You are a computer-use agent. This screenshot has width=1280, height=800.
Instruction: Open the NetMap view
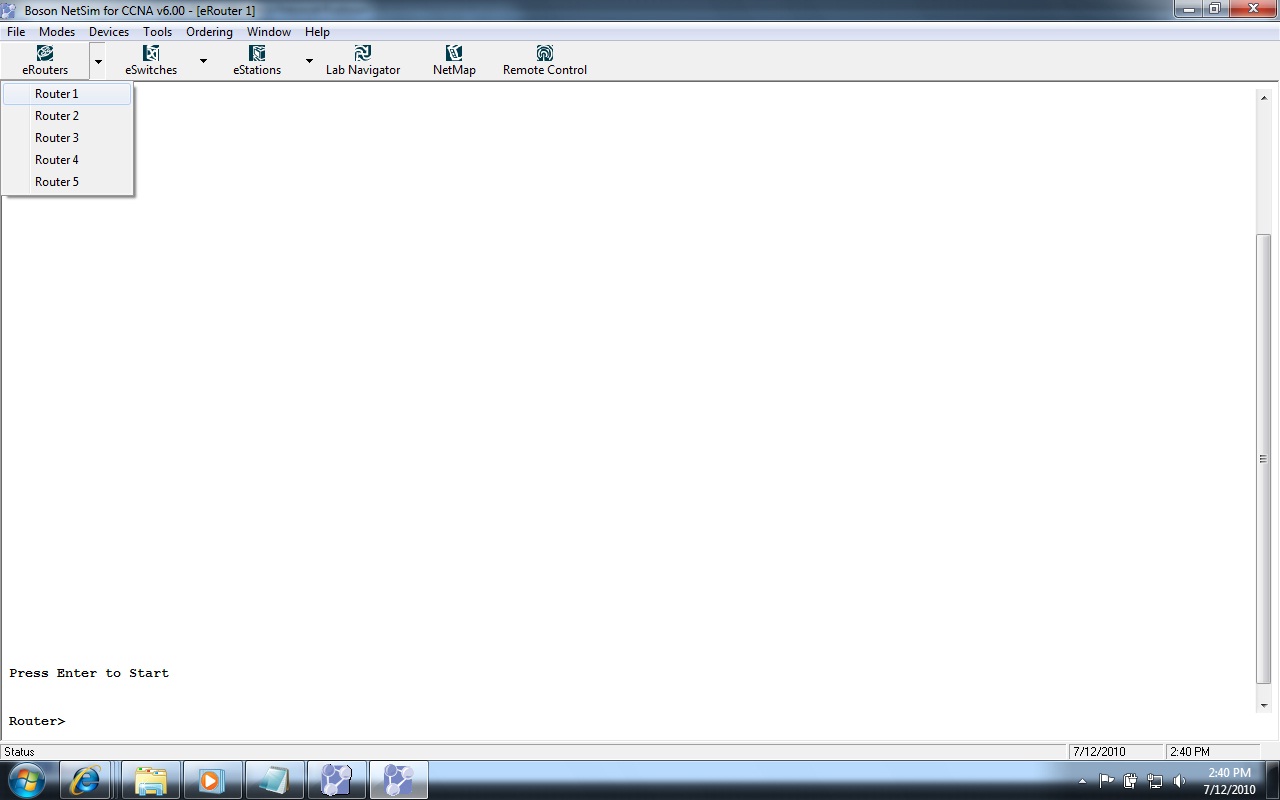[454, 60]
